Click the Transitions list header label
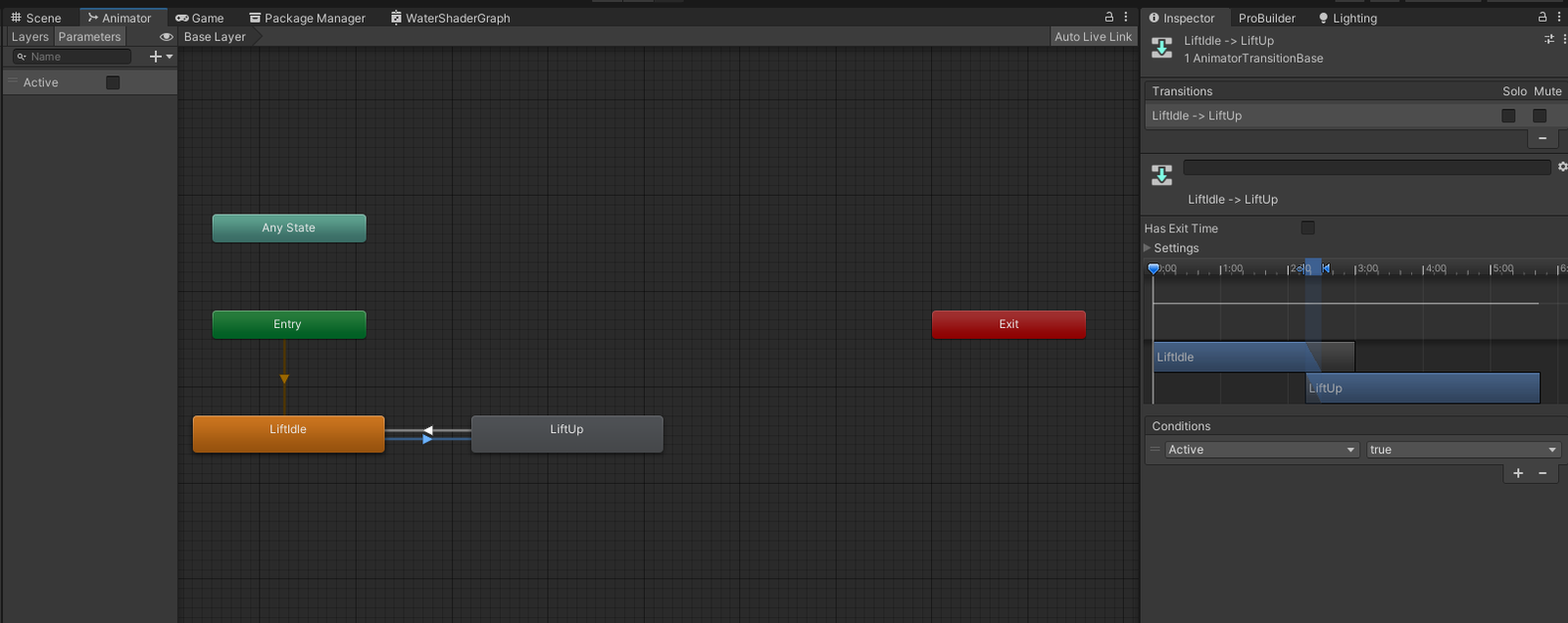The width and height of the screenshot is (1568, 623). click(1182, 91)
